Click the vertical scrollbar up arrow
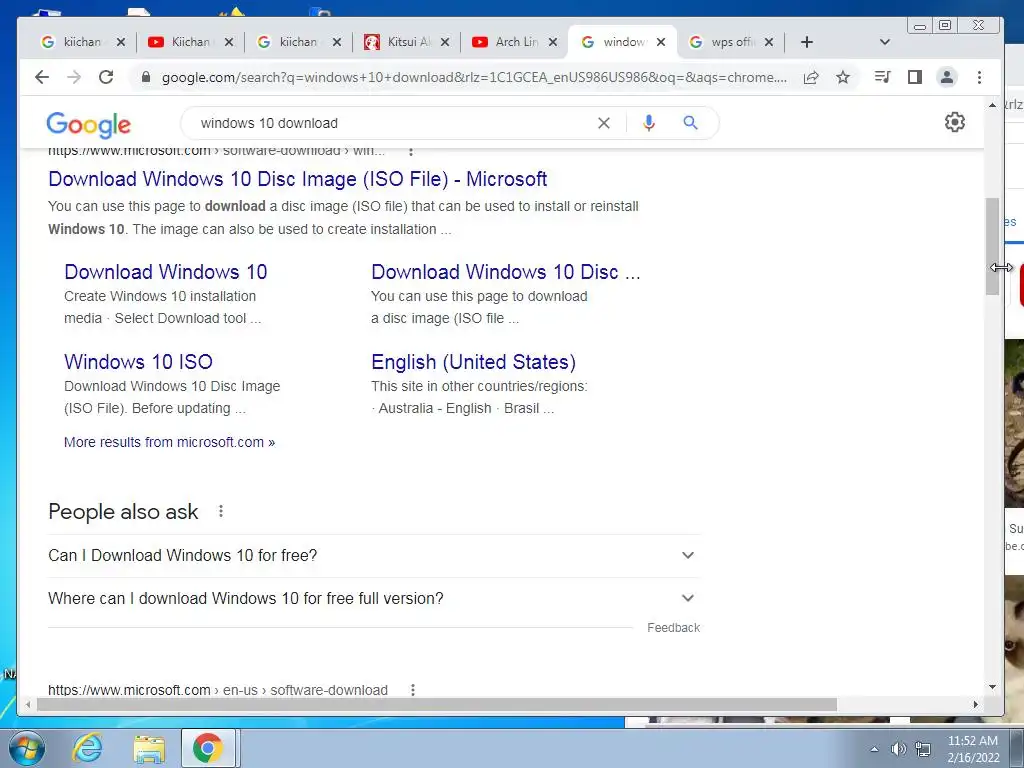Image resolution: width=1024 pixels, height=768 pixels. (x=992, y=104)
